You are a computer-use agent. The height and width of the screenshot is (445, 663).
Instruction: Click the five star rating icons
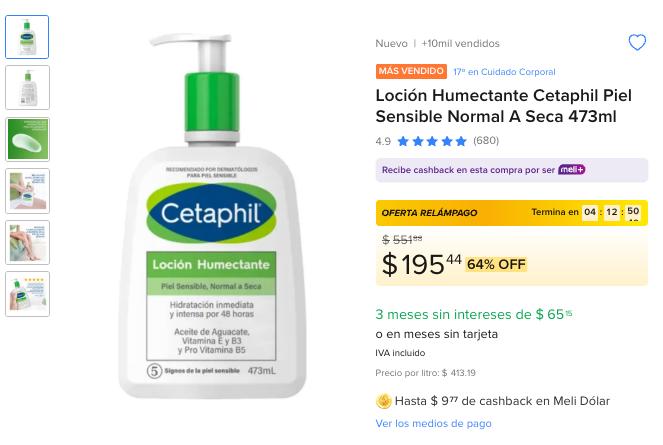(432, 141)
